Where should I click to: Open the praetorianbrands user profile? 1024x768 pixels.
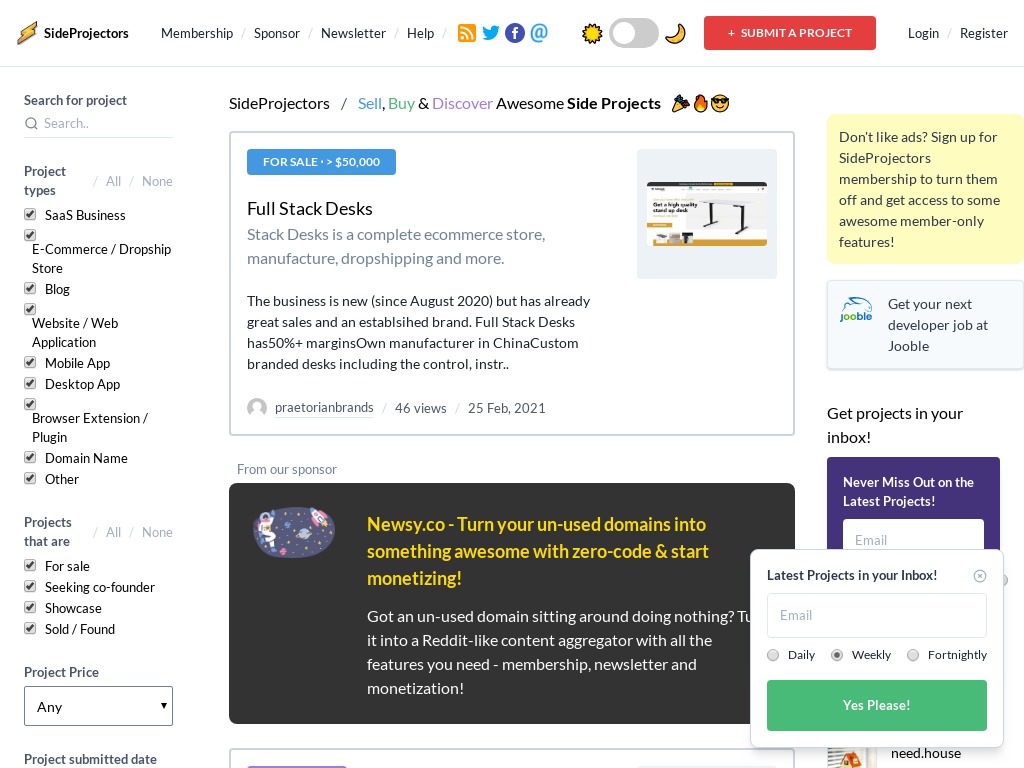324,408
